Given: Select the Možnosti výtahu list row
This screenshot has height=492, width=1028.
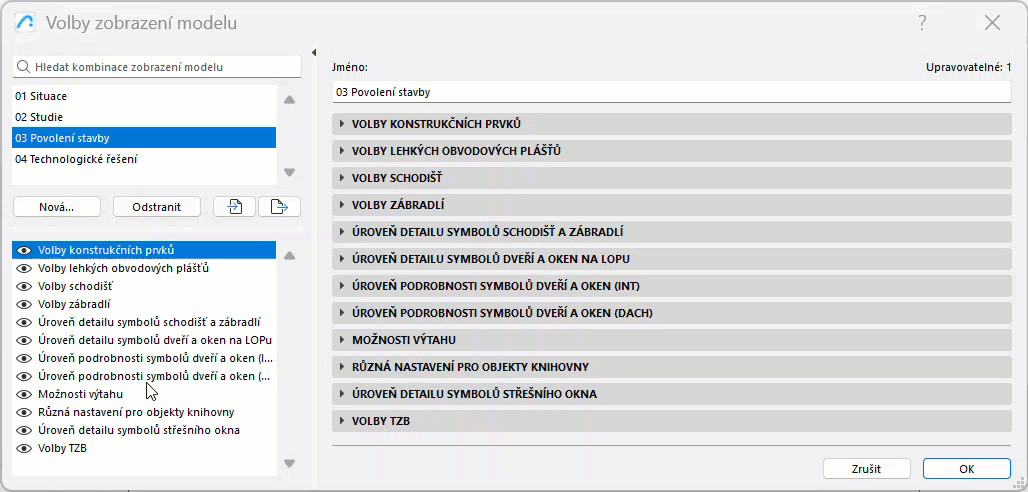Looking at the screenshot, I should coord(144,394).
